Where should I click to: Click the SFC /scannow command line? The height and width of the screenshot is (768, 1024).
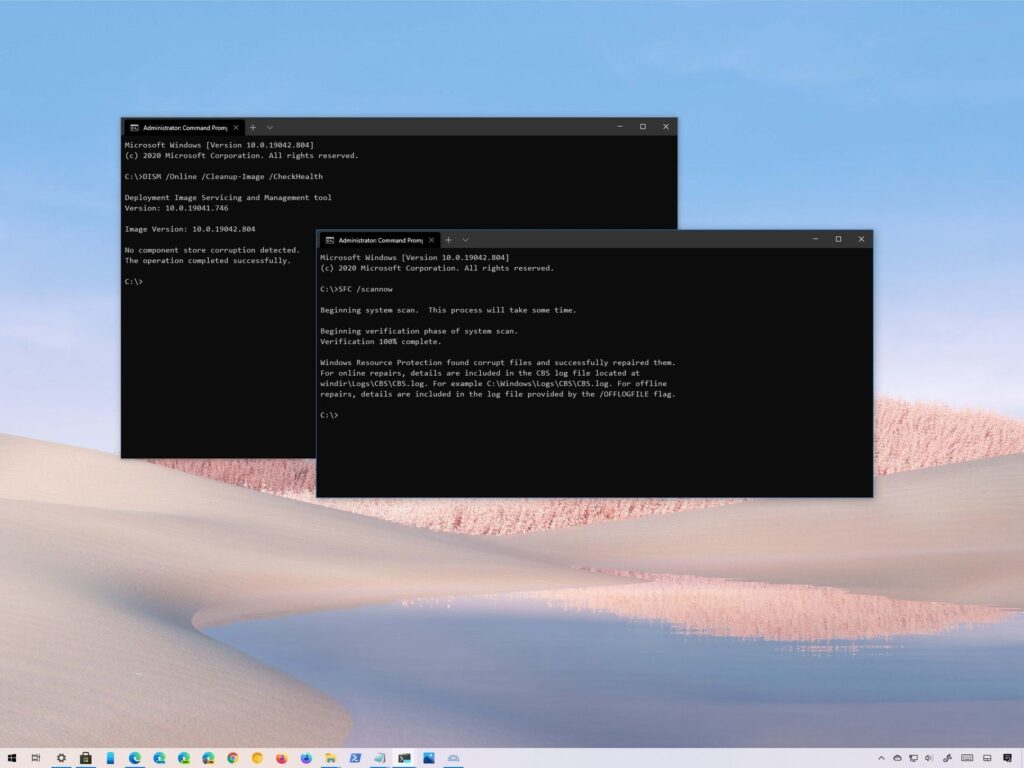coord(357,289)
